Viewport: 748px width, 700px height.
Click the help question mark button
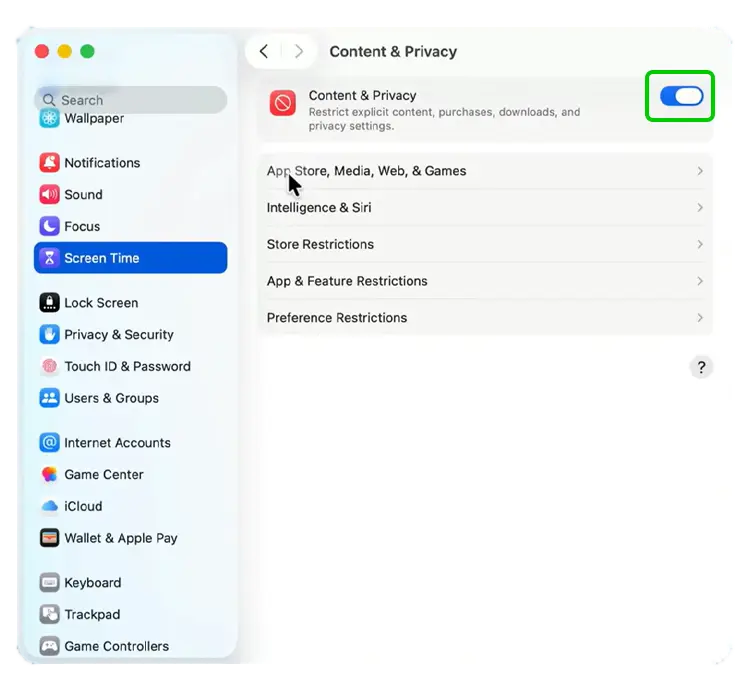click(x=701, y=367)
